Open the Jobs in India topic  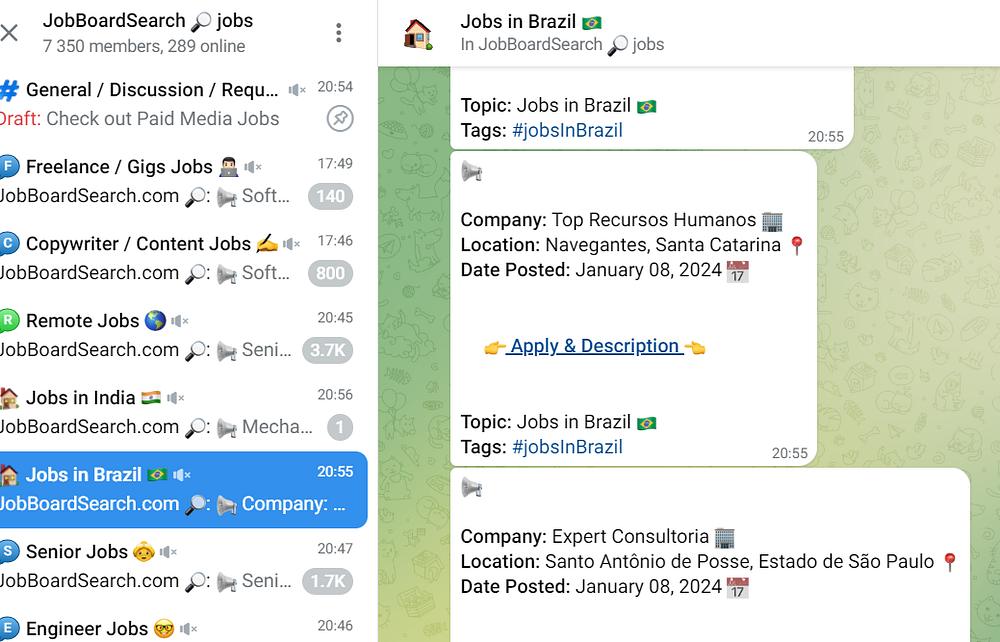(x=184, y=413)
